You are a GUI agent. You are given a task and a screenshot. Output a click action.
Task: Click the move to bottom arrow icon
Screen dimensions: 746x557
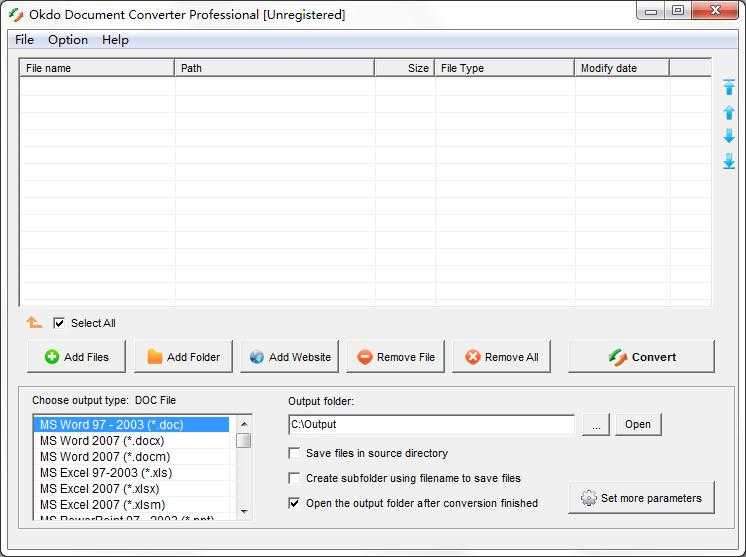729,161
